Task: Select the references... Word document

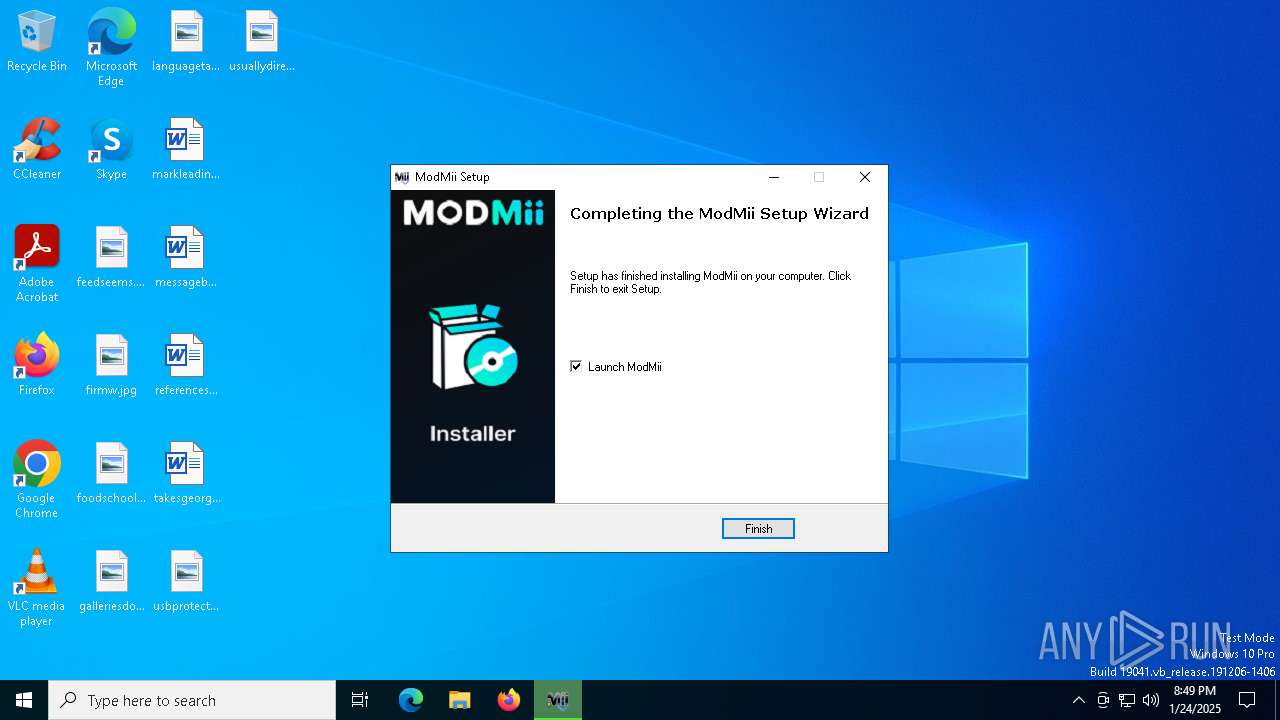Action: [186, 366]
